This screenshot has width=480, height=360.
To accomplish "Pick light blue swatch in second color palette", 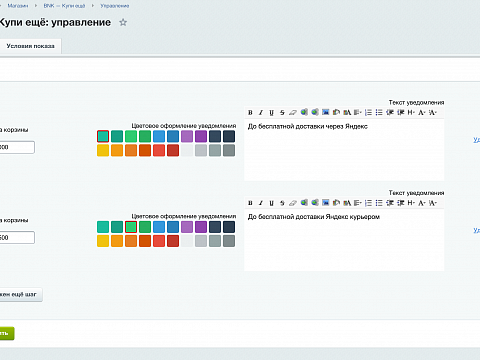I will (x=159, y=227).
